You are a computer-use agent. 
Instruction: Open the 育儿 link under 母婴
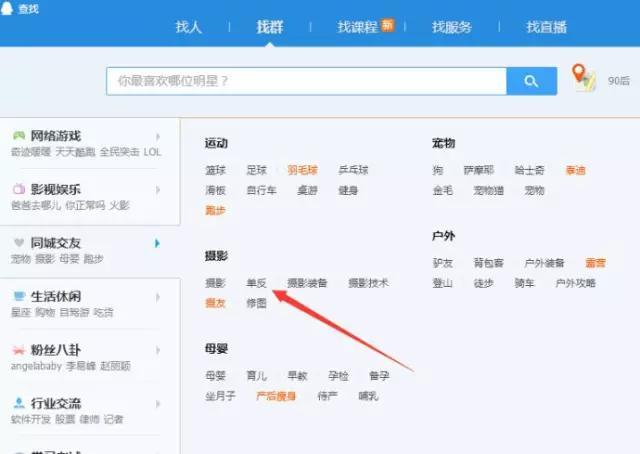tap(257, 376)
